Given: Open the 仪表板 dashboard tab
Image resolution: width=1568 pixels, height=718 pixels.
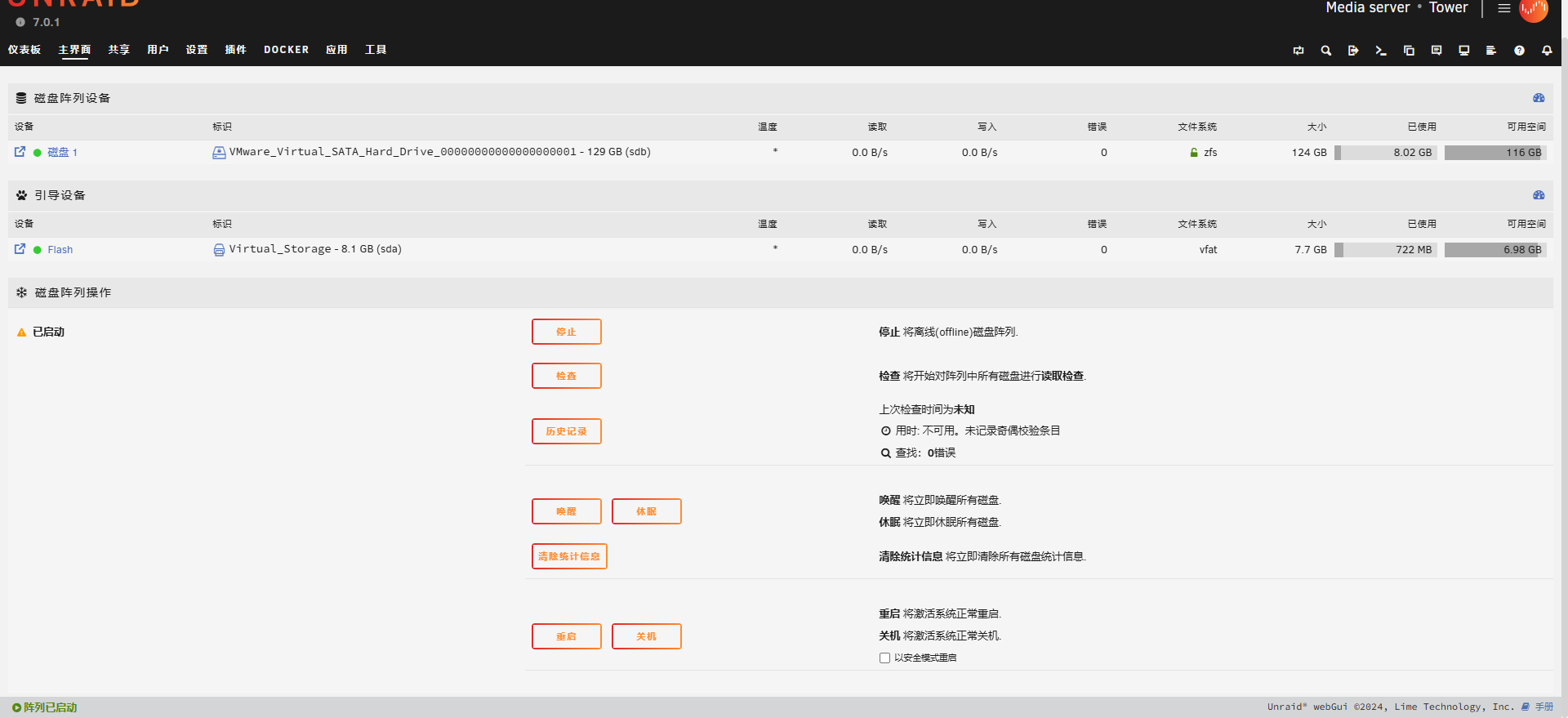Looking at the screenshot, I should (24, 50).
